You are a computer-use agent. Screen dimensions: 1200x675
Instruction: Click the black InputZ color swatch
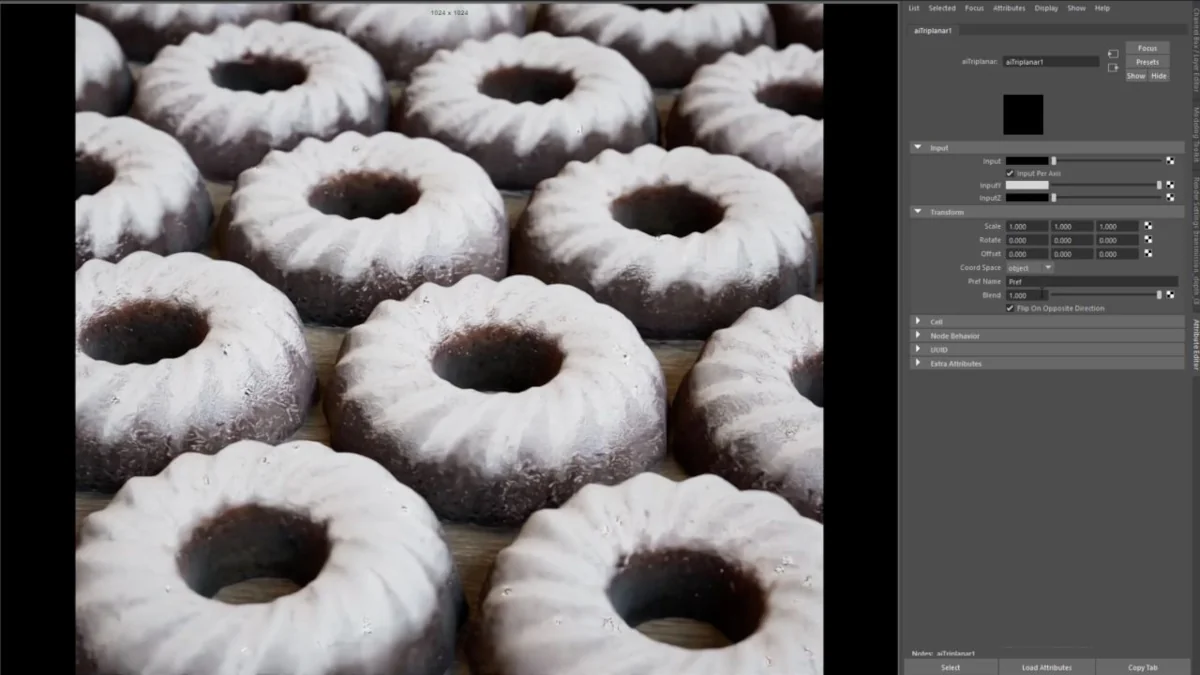coord(1027,197)
